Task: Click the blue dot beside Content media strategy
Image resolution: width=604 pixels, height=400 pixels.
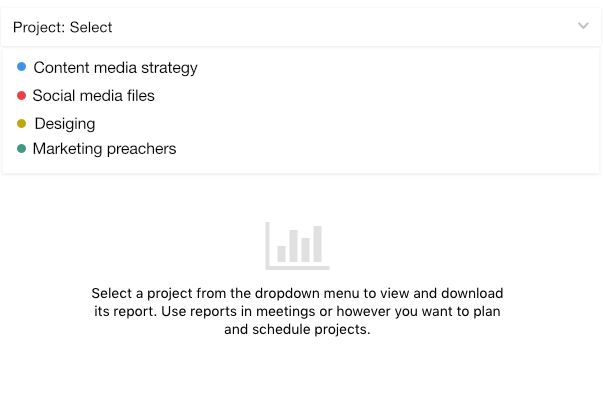Action: click(x=22, y=67)
